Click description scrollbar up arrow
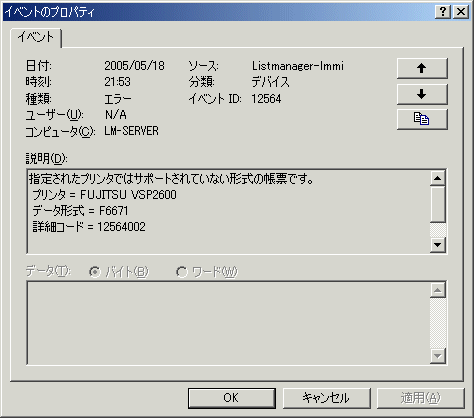The height and width of the screenshot is (418, 474). point(438,178)
